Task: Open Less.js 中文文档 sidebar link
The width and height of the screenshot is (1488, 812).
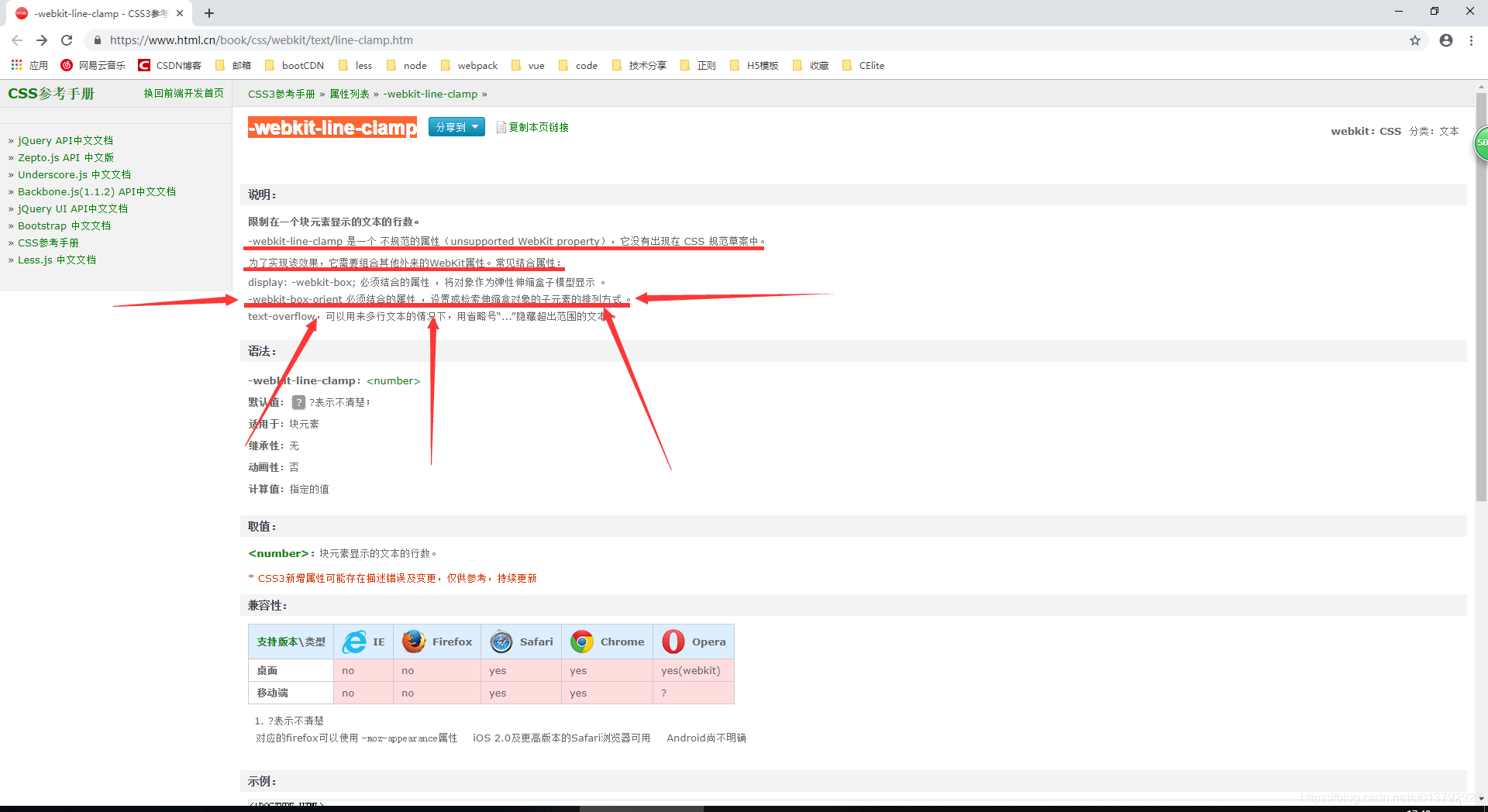Action: click(57, 260)
